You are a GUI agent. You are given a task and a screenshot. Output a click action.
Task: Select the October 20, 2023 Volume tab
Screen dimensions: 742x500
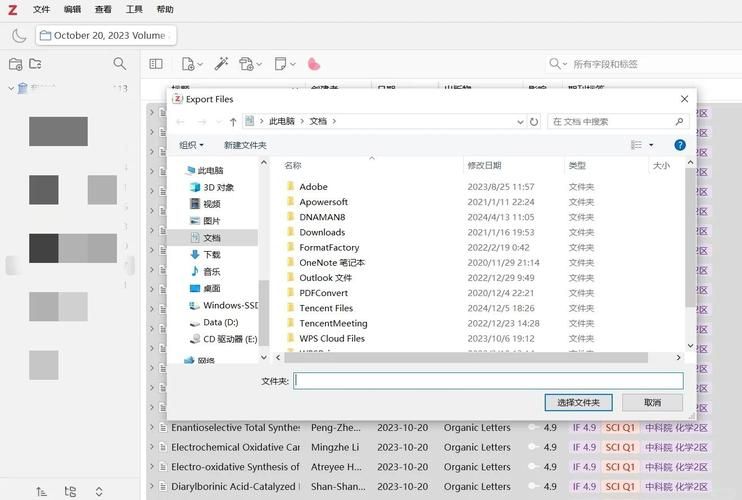coord(106,35)
